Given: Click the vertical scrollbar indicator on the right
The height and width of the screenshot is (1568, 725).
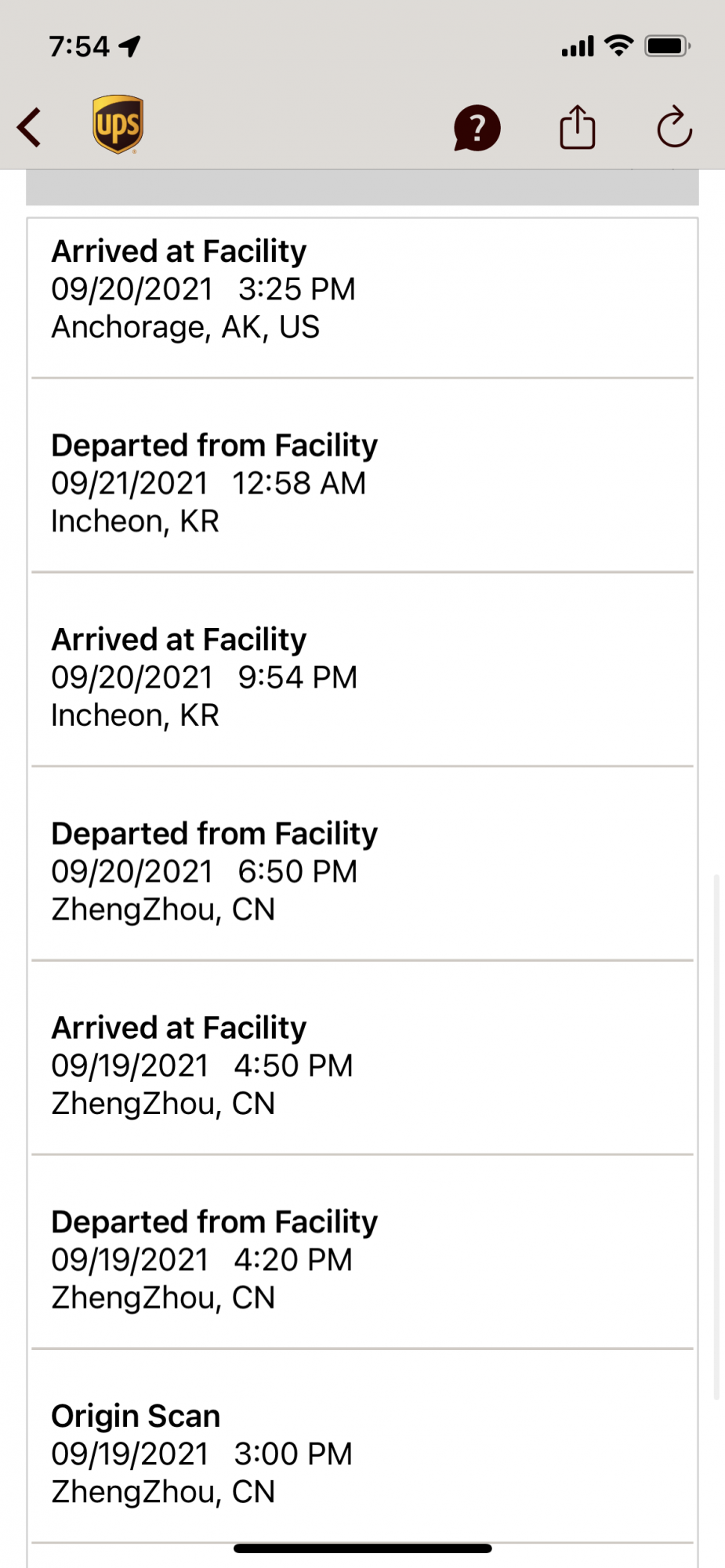Looking at the screenshot, I should click(x=716, y=1137).
